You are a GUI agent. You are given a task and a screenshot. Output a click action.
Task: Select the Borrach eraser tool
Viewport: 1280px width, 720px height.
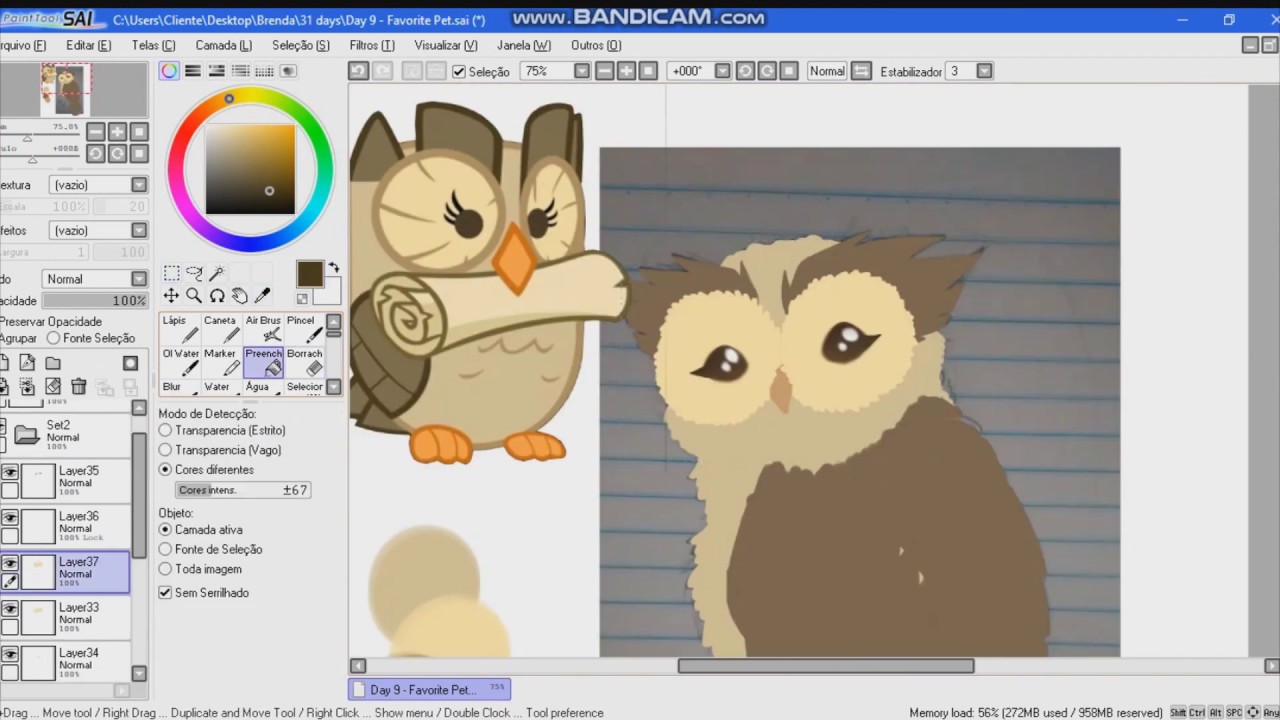(305, 362)
